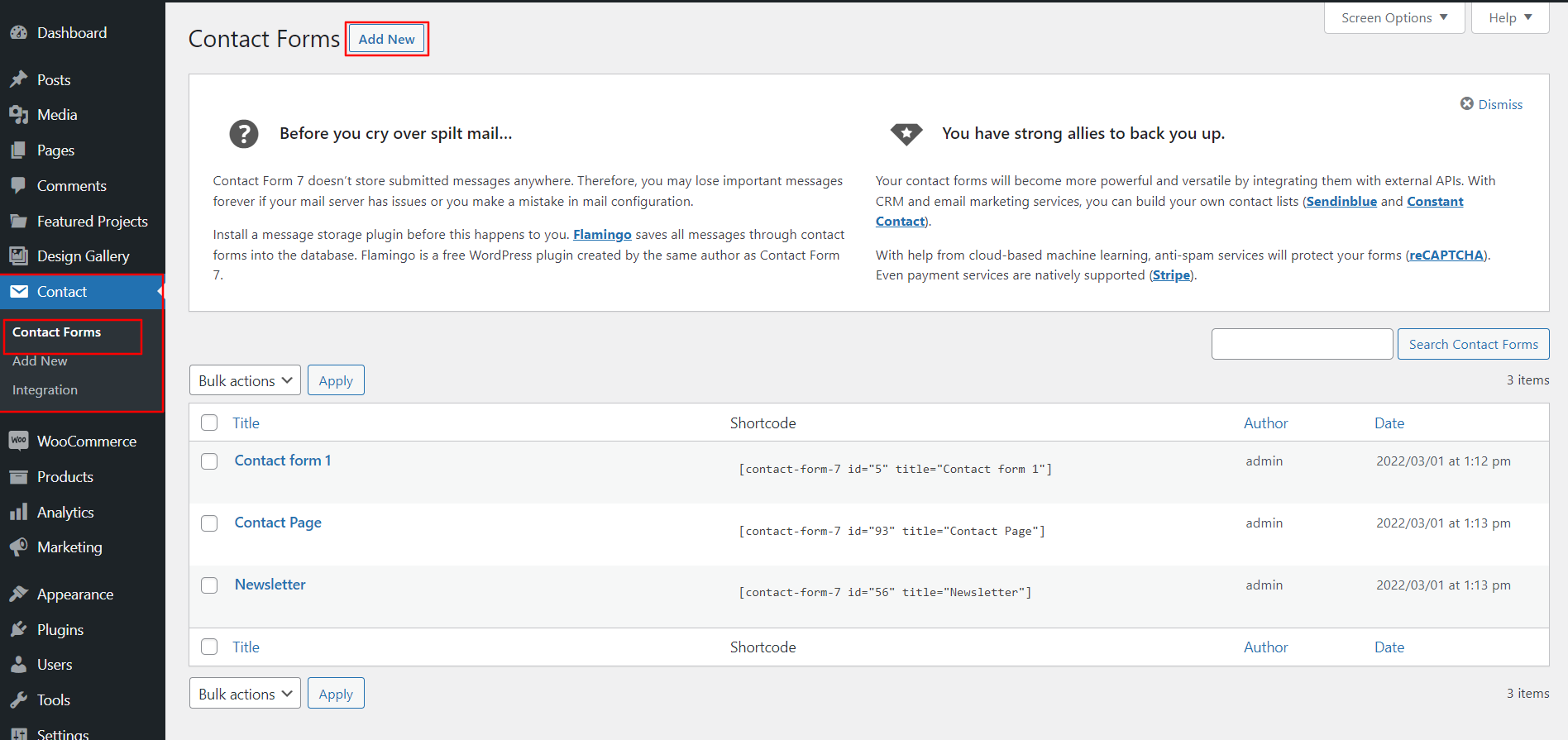Screen dimensions: 1568x740
Task: Open the top Bulk actions dropdown
Action: pos(245,380)
